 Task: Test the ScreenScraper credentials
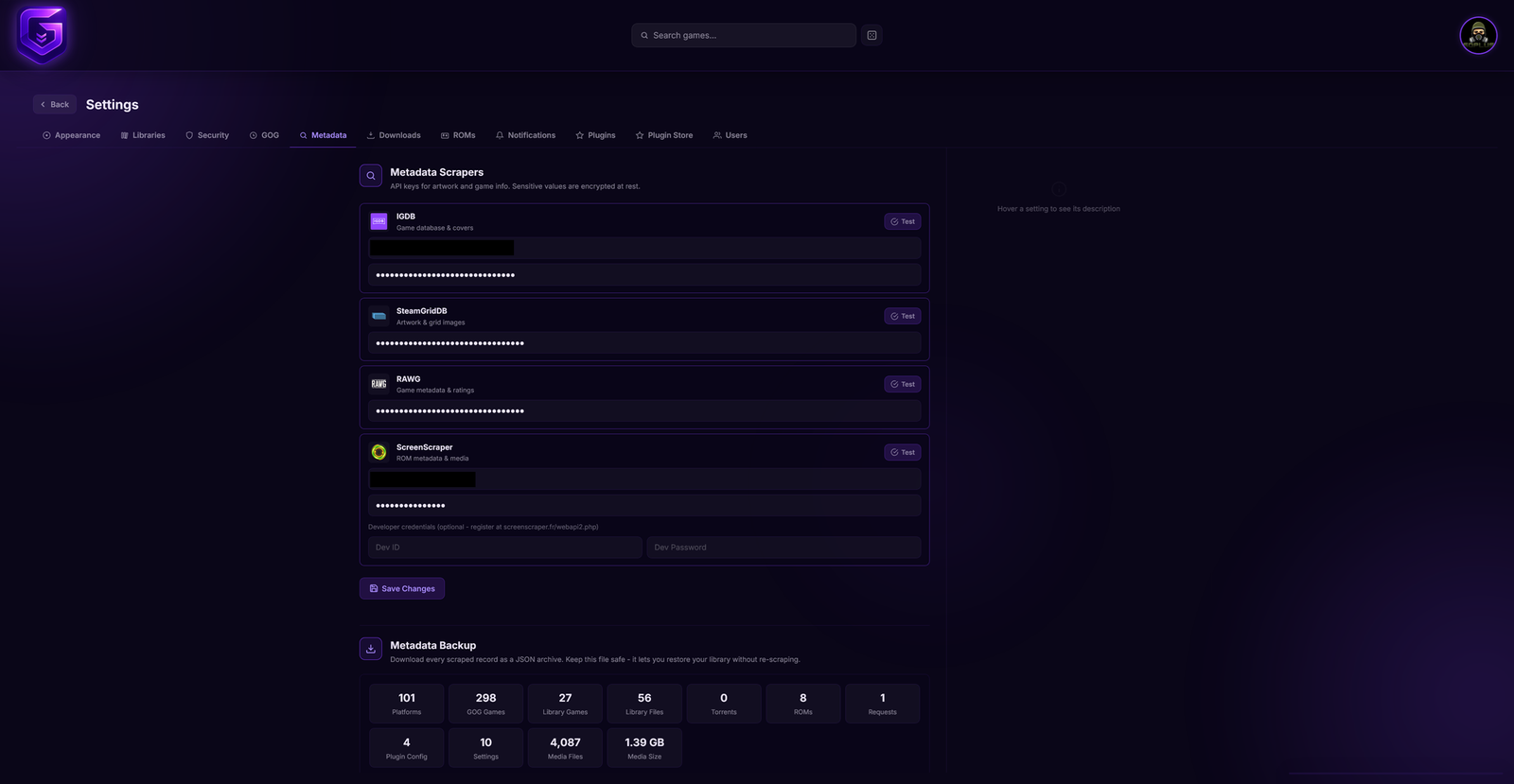point(903,452)
